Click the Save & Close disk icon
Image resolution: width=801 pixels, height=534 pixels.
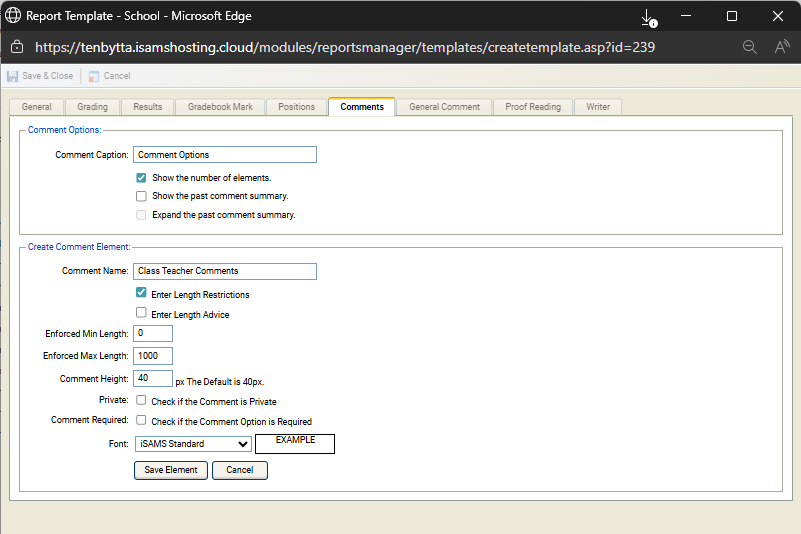(13, 76)
